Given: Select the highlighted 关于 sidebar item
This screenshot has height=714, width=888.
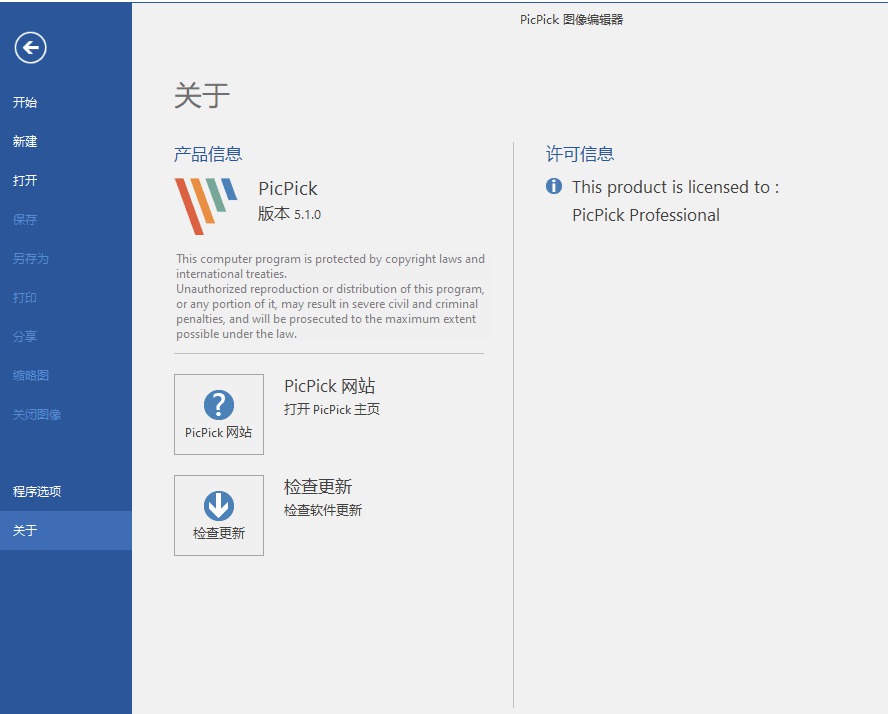Looking at the screenshot, I should coord(66,531).
